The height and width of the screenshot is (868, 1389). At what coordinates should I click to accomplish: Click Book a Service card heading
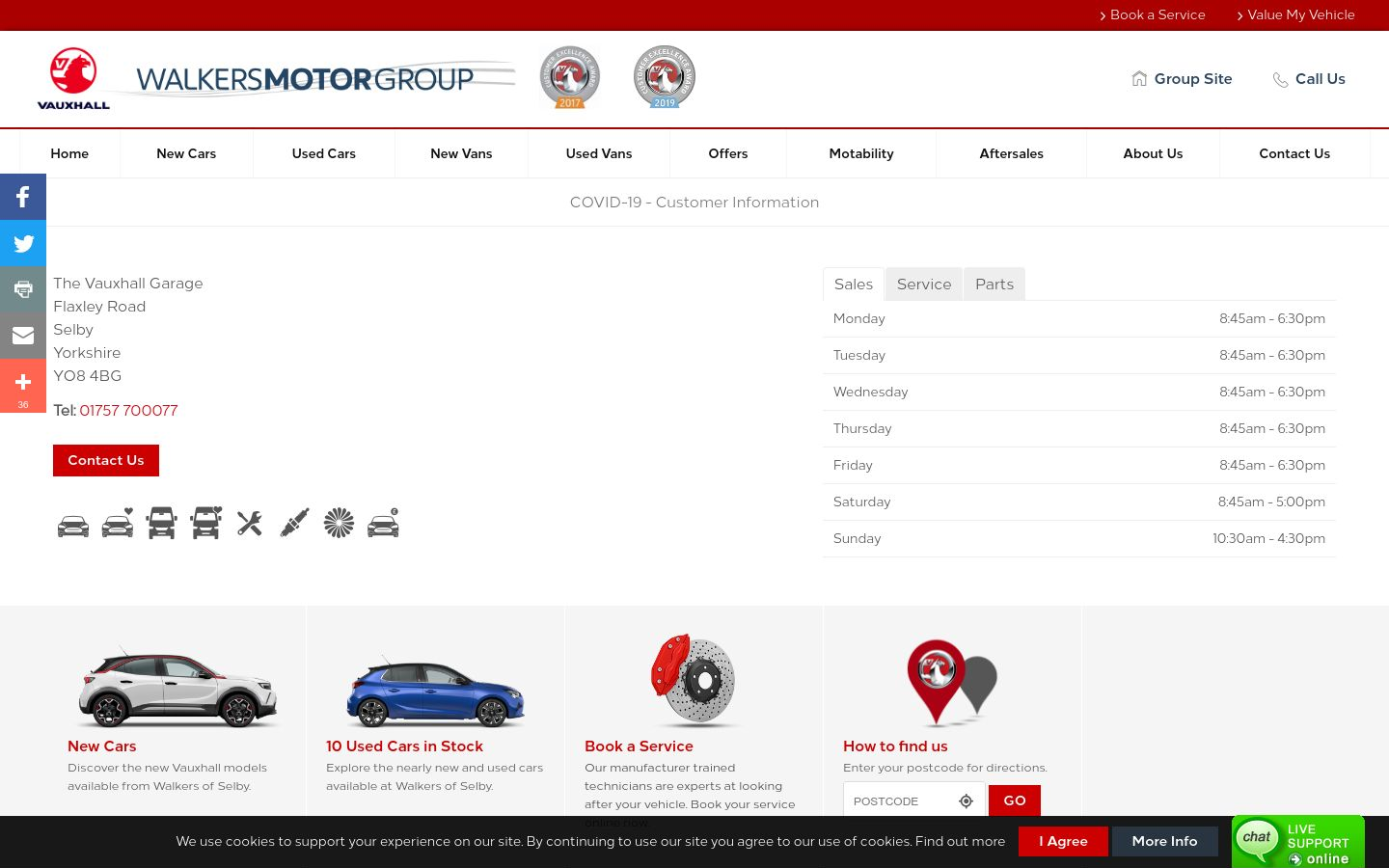click(639, 746)
